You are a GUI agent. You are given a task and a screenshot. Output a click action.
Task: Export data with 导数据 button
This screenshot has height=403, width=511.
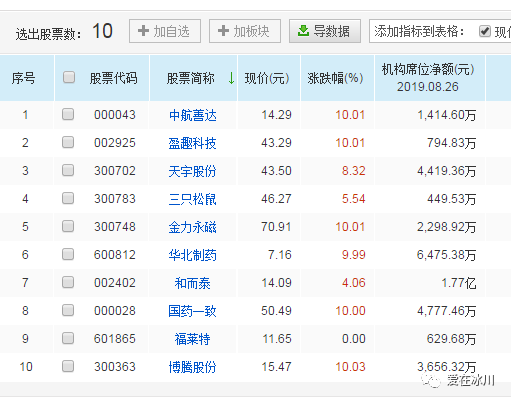pos(325,31)
